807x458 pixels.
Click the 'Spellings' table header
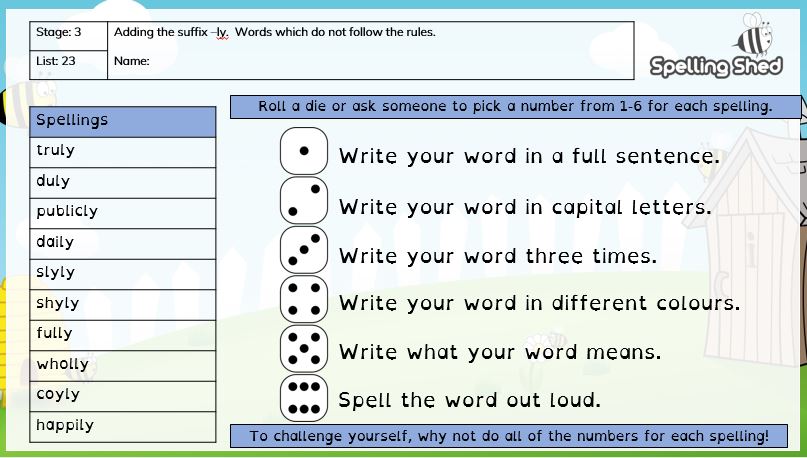coord(122,122)
